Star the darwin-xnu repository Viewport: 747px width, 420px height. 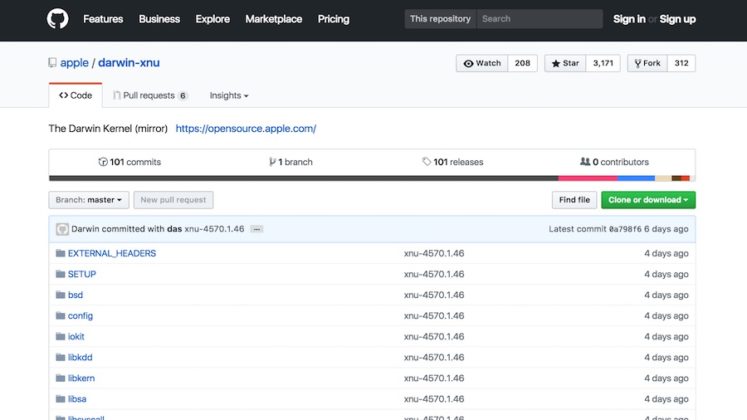point(565,63)
